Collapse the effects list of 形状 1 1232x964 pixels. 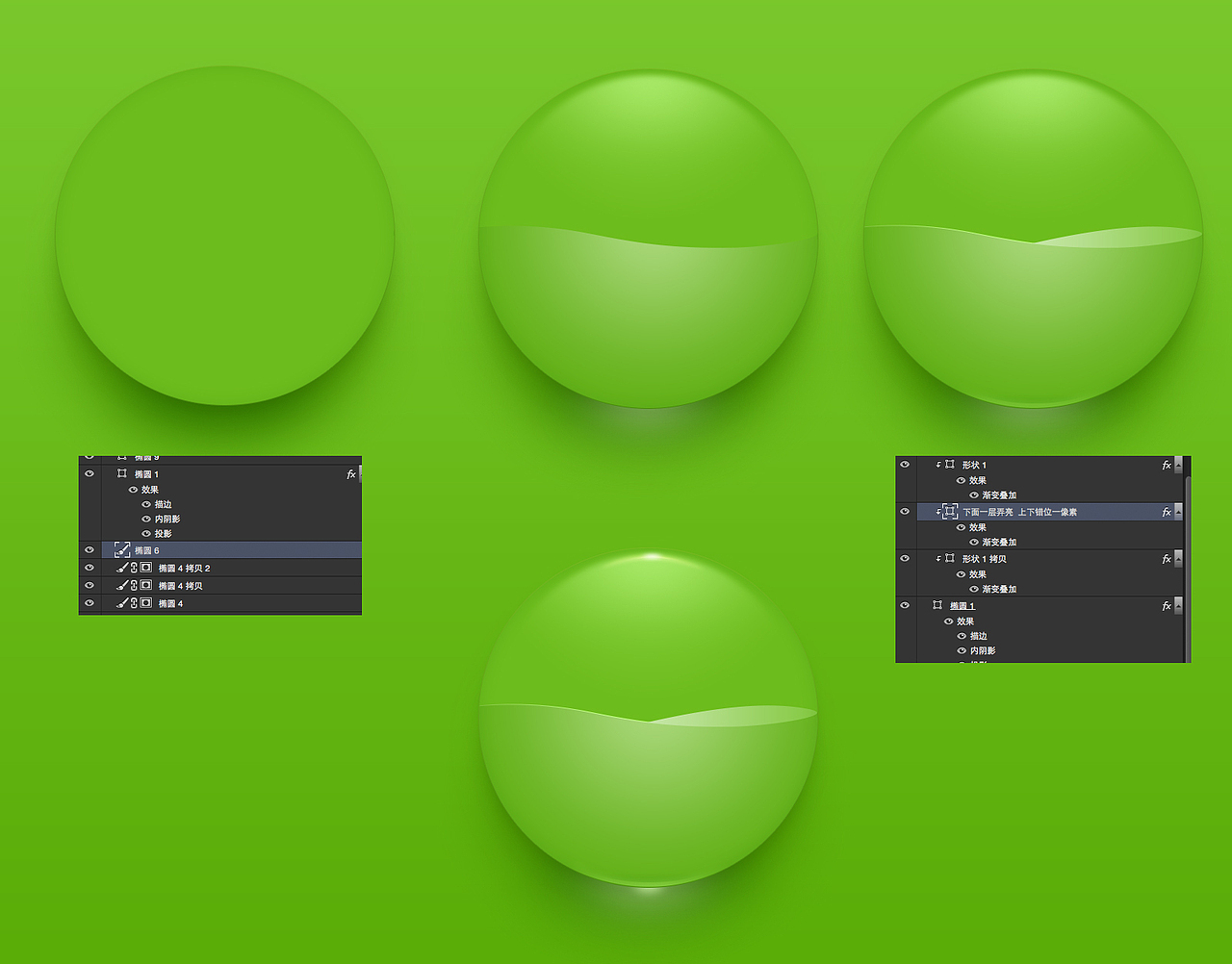pyautogui.click(x=1178, y=465)
